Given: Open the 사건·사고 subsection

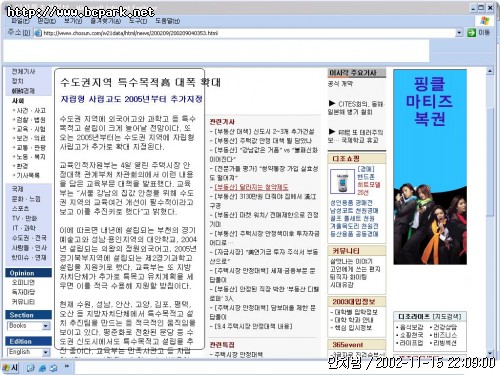Looking at the screenshot, I should (31, 110).
